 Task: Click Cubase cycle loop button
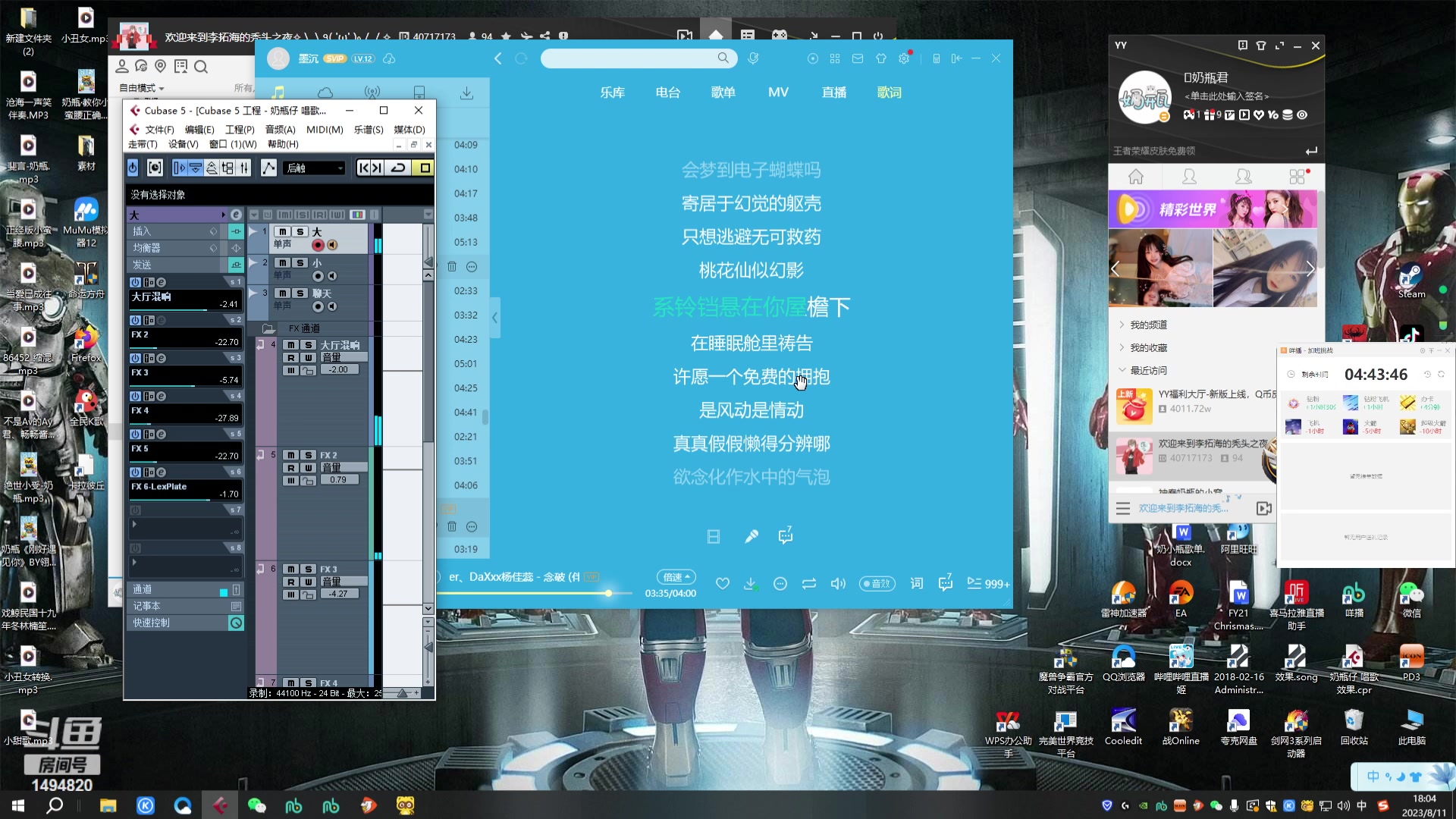click(x=398, y=168)
